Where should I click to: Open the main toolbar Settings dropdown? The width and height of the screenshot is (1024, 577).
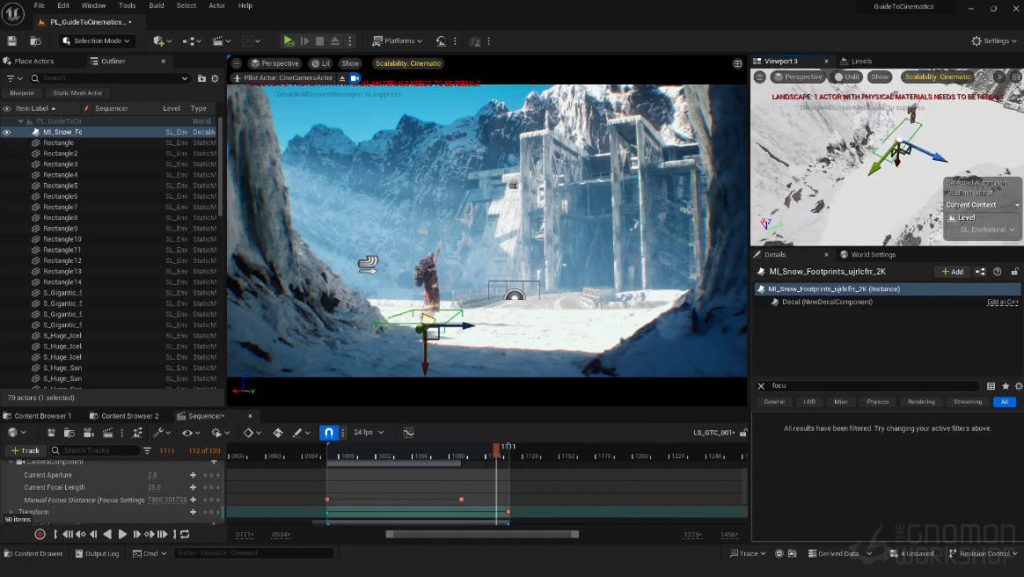[x=994, y=41]
